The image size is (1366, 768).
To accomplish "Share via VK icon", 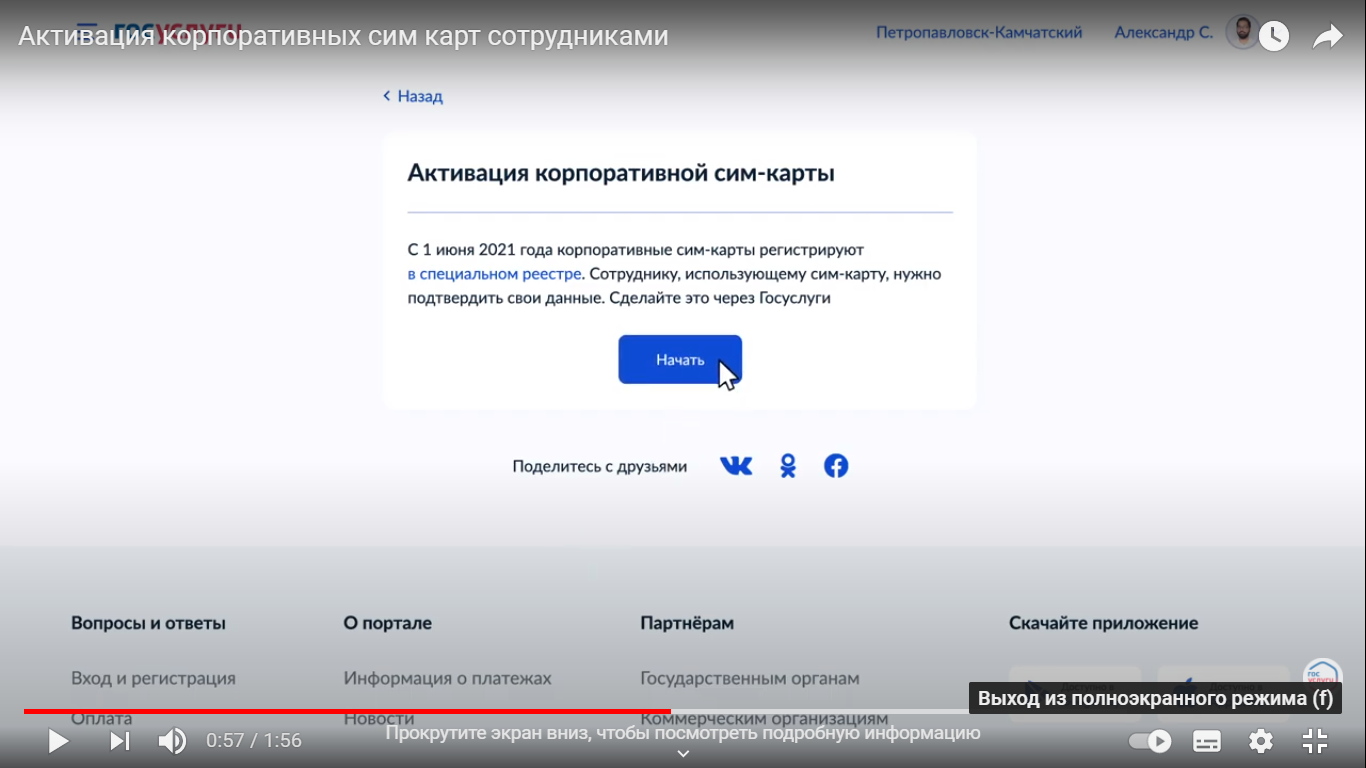I will click(736, 466).
